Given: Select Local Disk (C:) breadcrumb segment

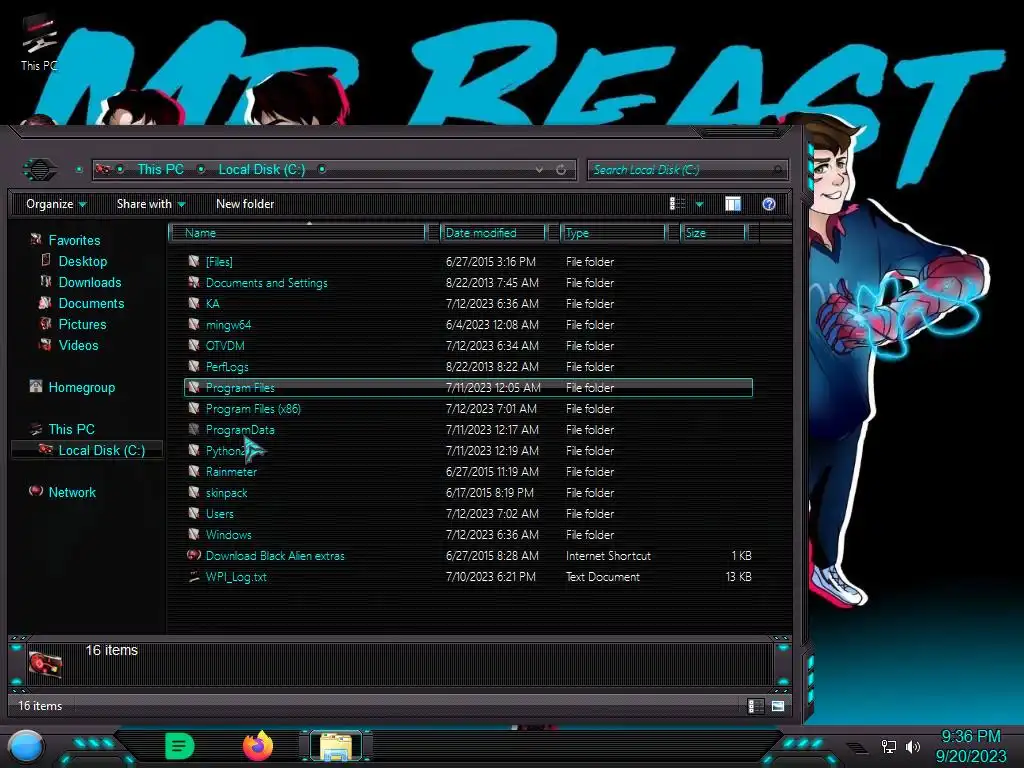Looking at the screenshot, I should (x=262, y=169).
